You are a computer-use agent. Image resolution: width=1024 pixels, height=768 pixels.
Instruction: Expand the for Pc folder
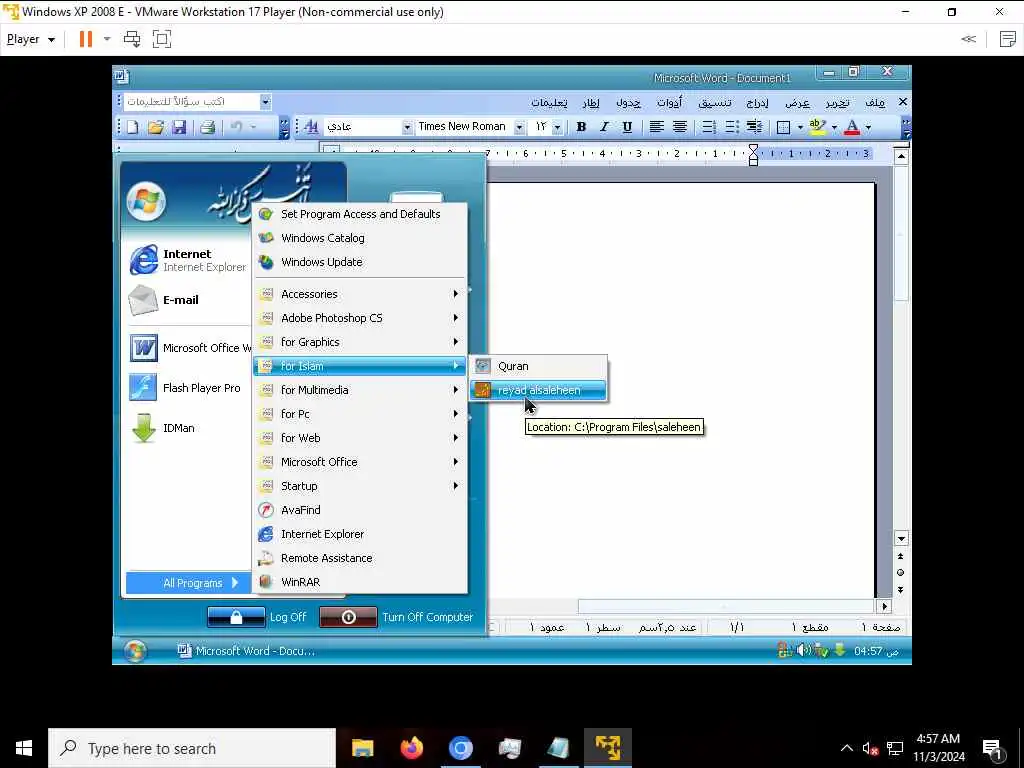point(359,414)
